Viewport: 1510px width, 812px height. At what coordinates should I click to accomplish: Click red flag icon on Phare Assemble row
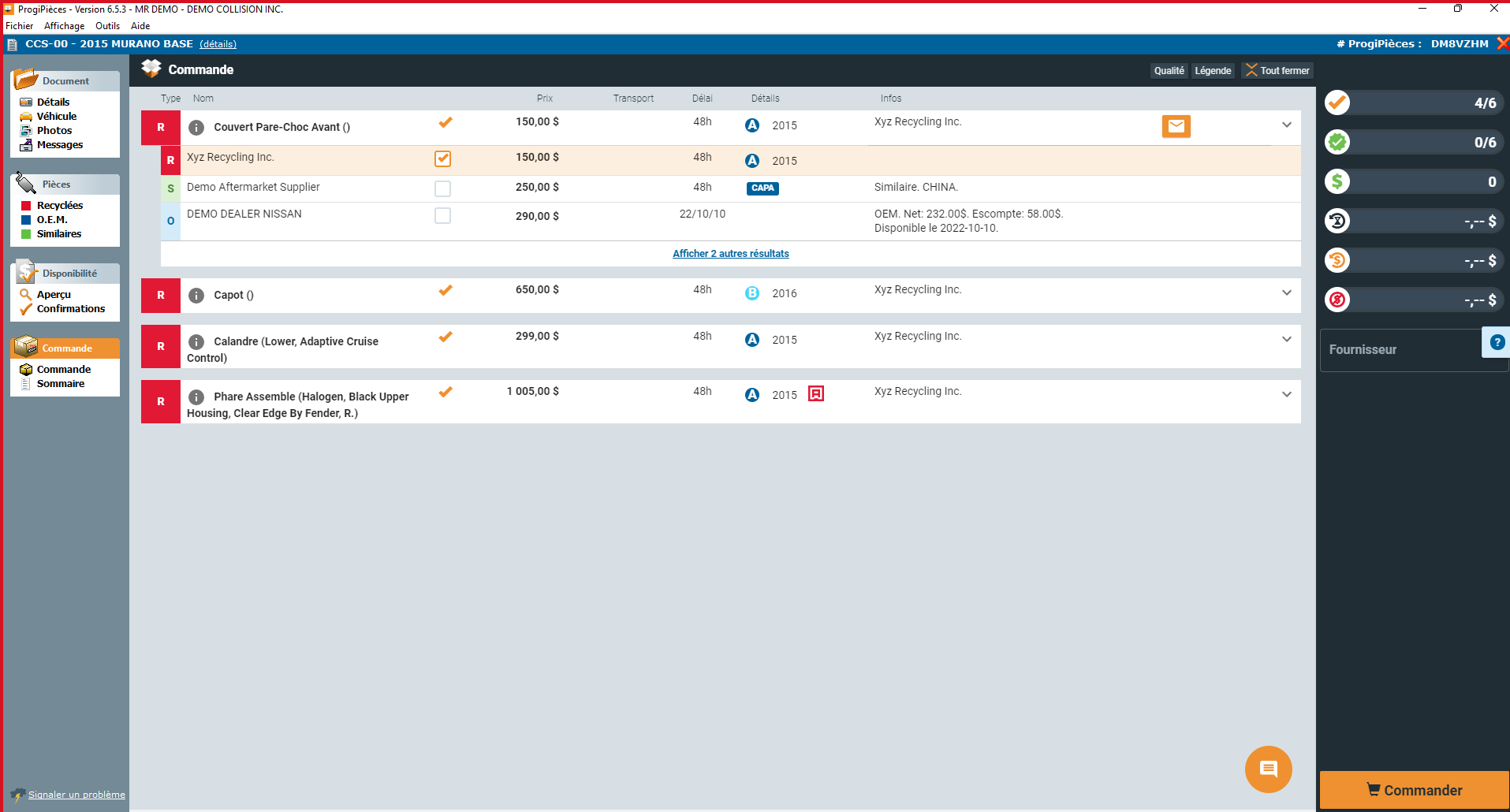tap(816, 393)
